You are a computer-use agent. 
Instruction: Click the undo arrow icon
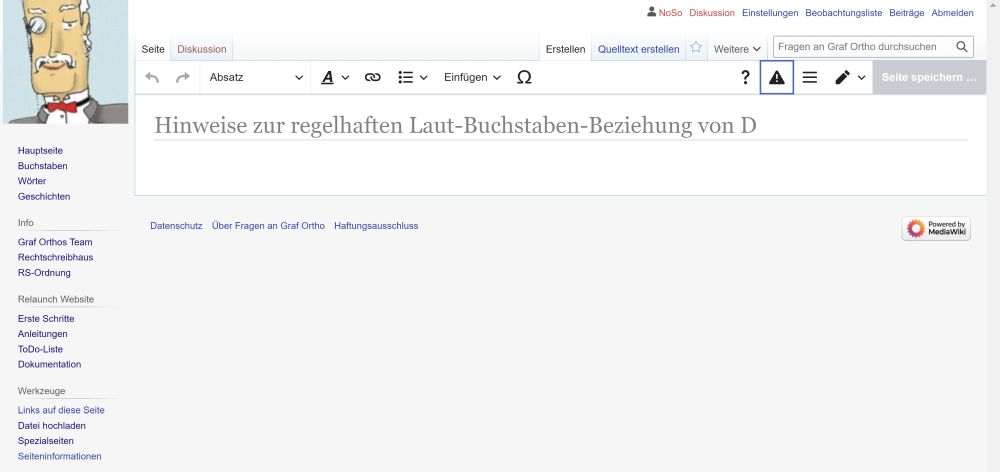152,77
